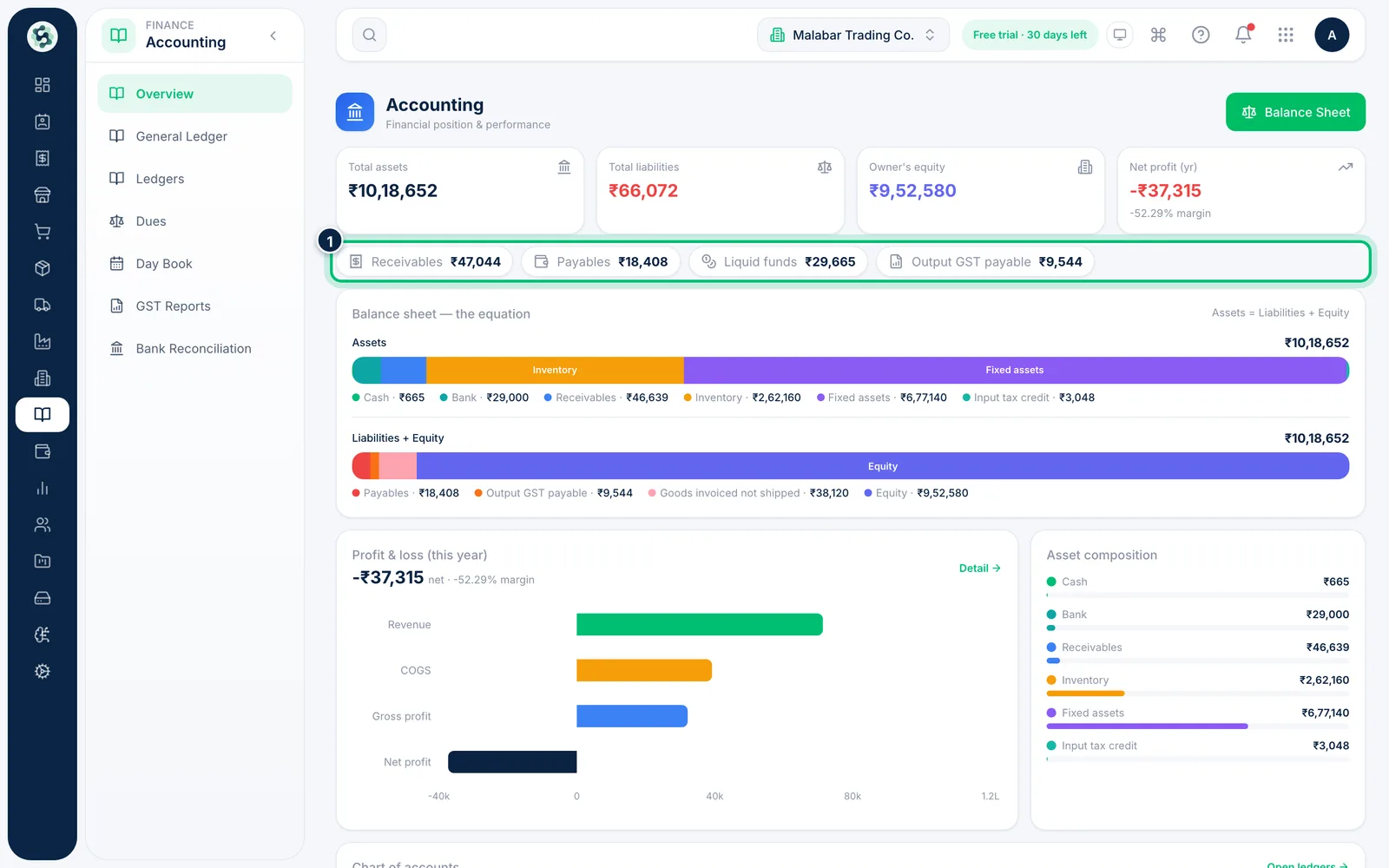The image size is (1389, 868).
Task: Click the Free trial 30 days left badge
Action: pyautogui.click(x=1030, y=35)
